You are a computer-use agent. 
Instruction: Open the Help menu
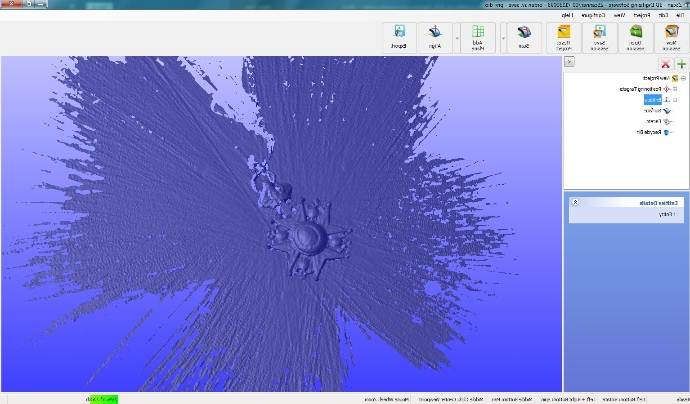click(568, 15)
